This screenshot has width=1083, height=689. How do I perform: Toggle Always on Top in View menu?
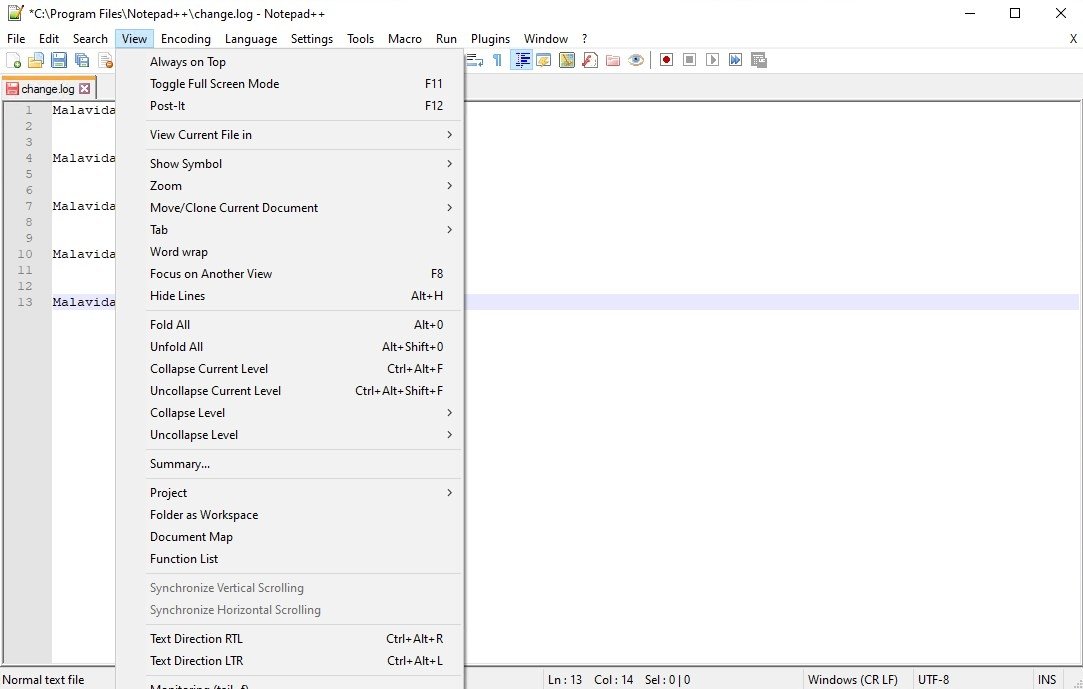(289, 62)
